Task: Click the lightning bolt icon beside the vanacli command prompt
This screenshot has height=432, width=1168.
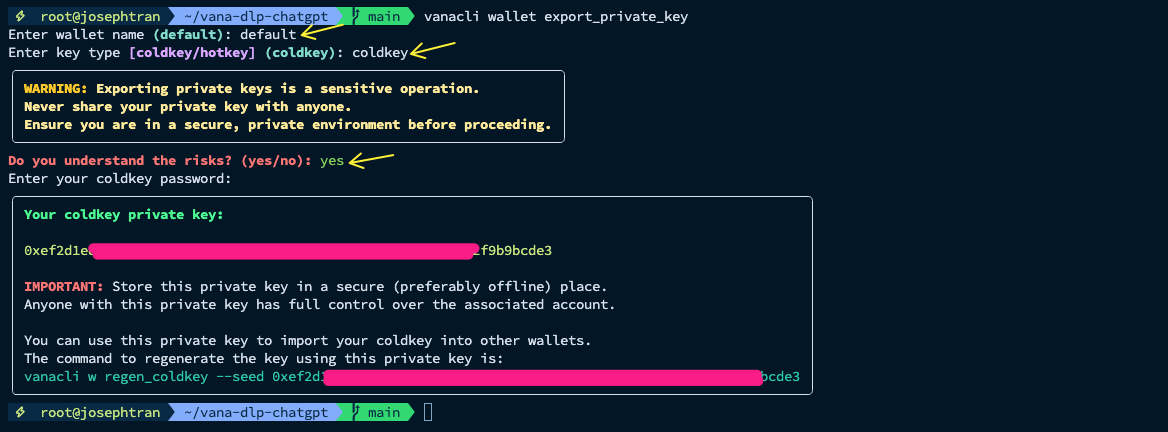Action: tap(20, 17)
